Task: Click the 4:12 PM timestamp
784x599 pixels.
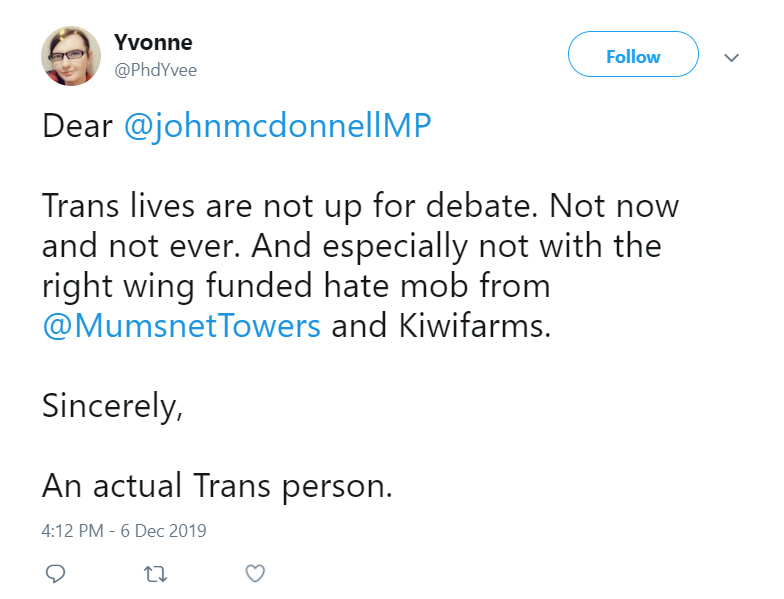Action: tap(72, 530)
